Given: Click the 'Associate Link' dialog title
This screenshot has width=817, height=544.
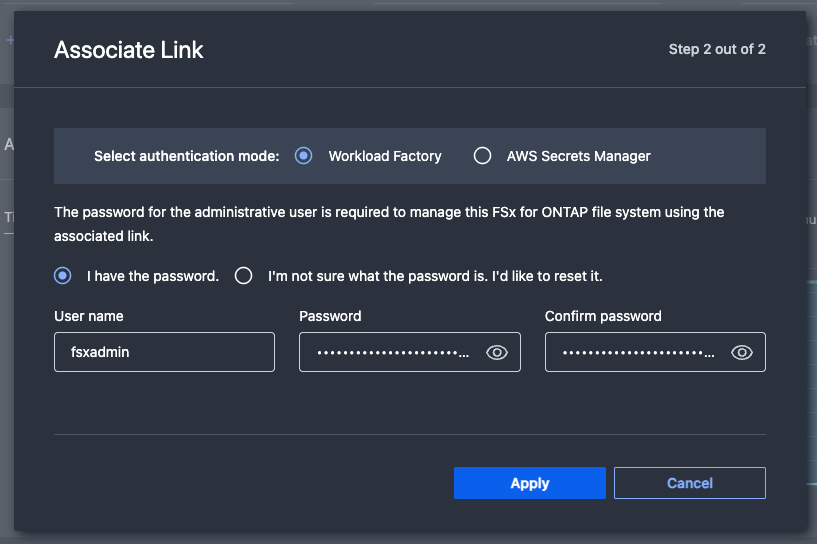Looking at the screenshot, I should (129, 50).
